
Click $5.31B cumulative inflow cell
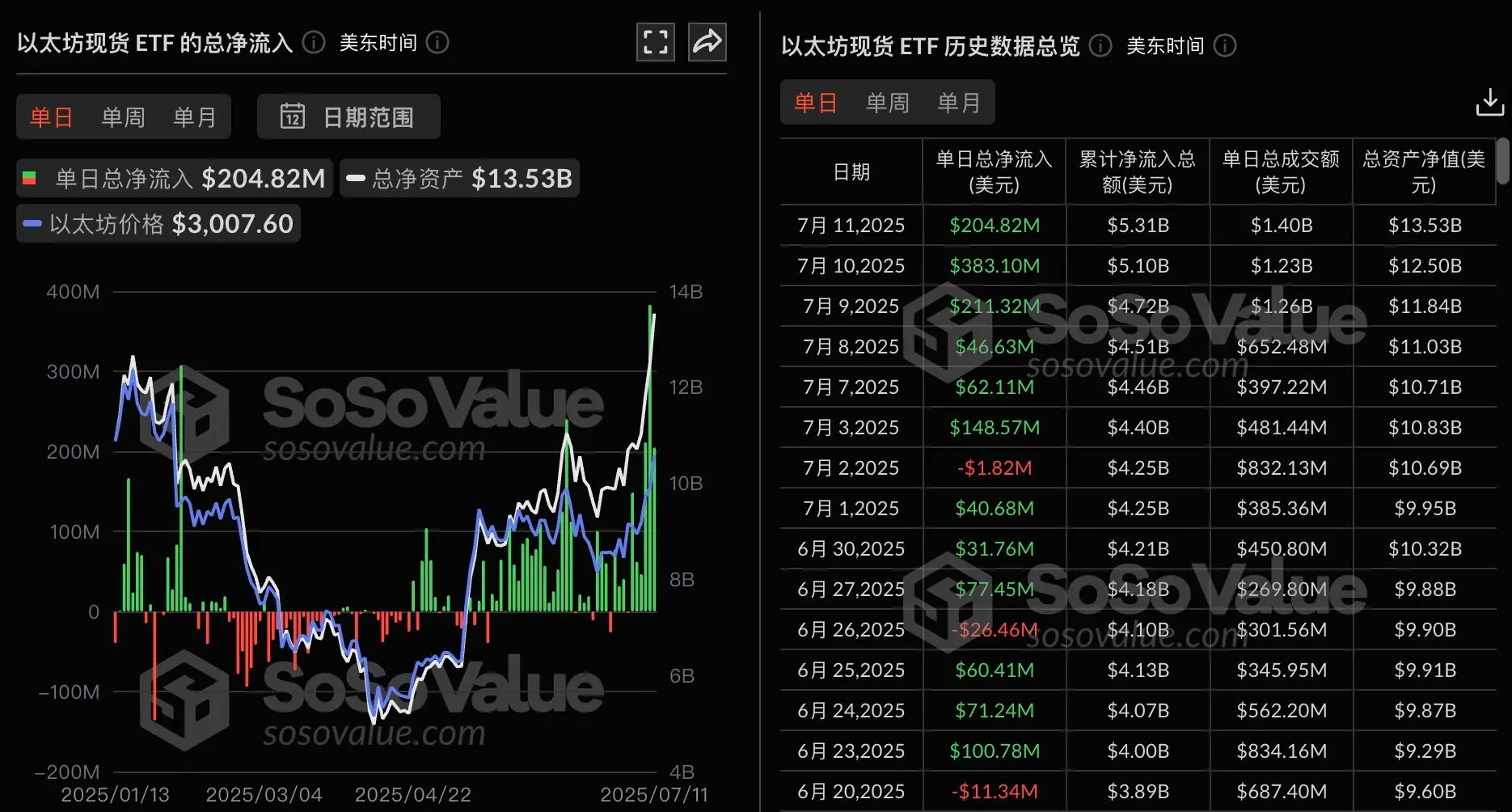point(1138,225)
